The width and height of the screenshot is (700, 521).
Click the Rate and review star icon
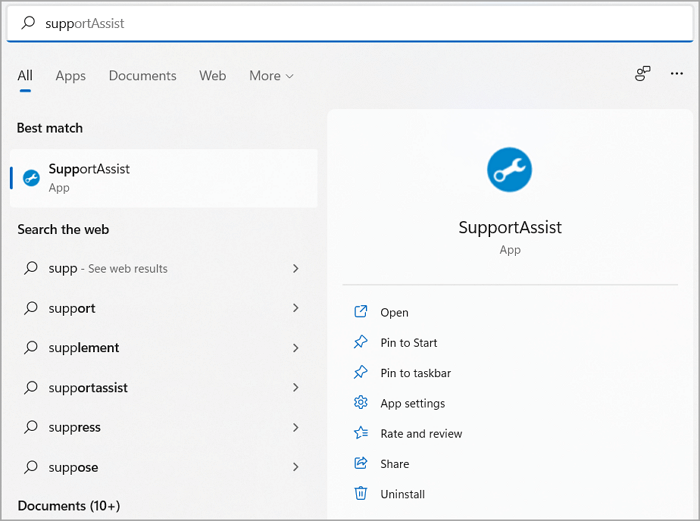(x=361, y=433)
